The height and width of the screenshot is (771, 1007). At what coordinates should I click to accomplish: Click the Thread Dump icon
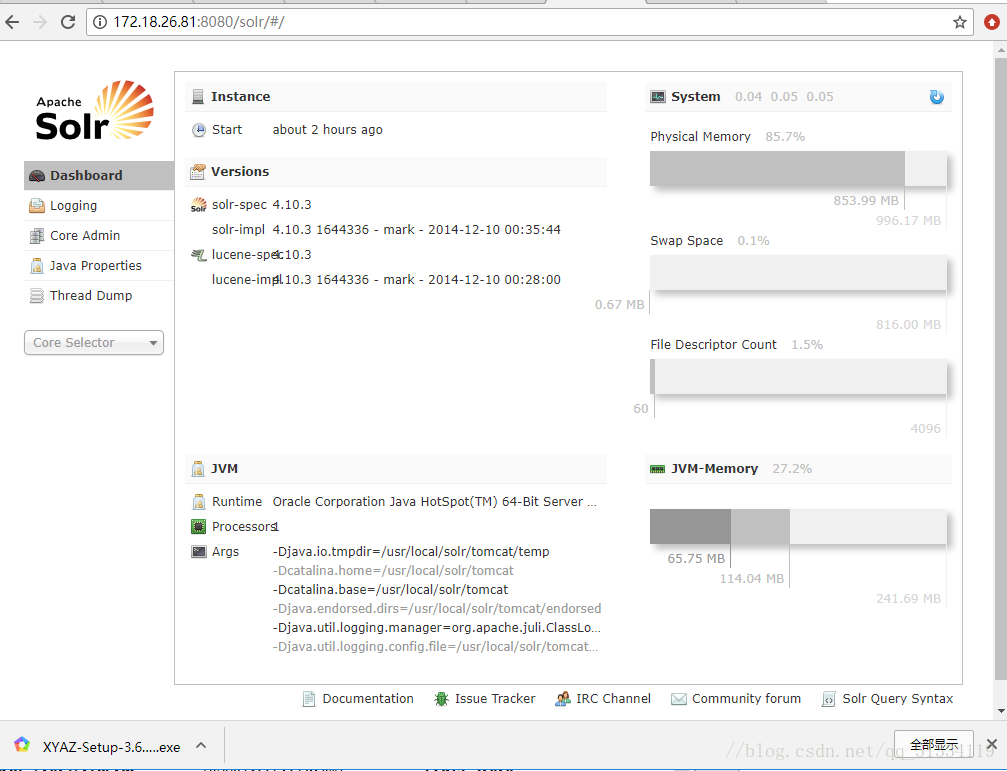tap(37, 296)
